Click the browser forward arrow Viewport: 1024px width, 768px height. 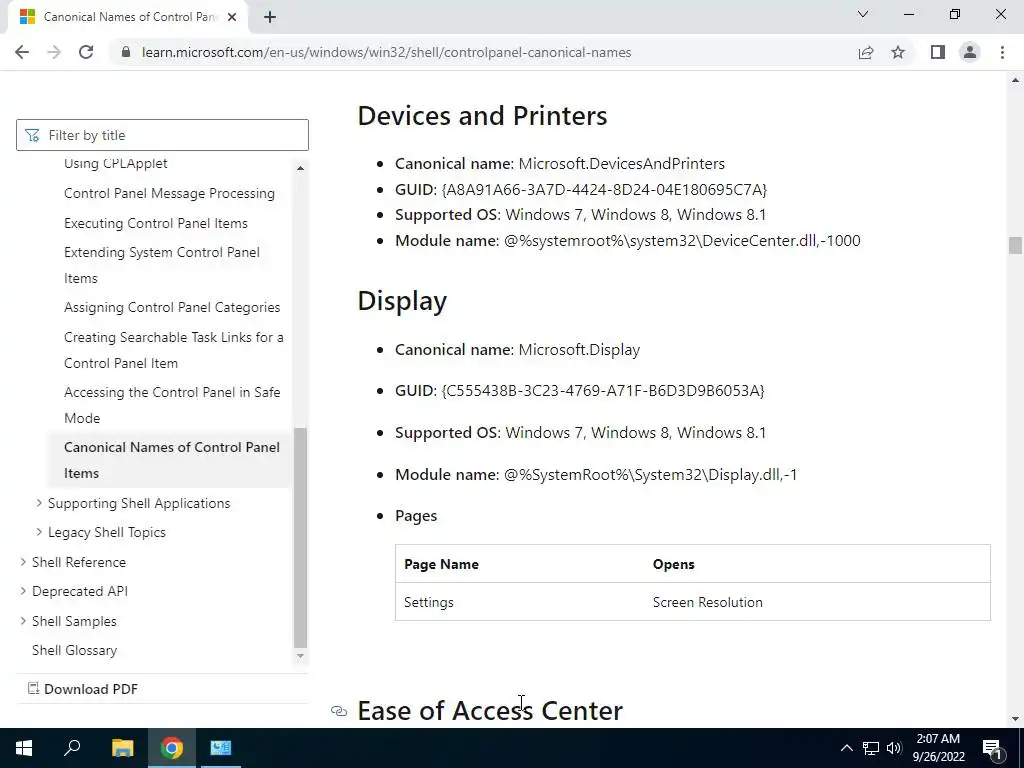(x=54, y=52)
